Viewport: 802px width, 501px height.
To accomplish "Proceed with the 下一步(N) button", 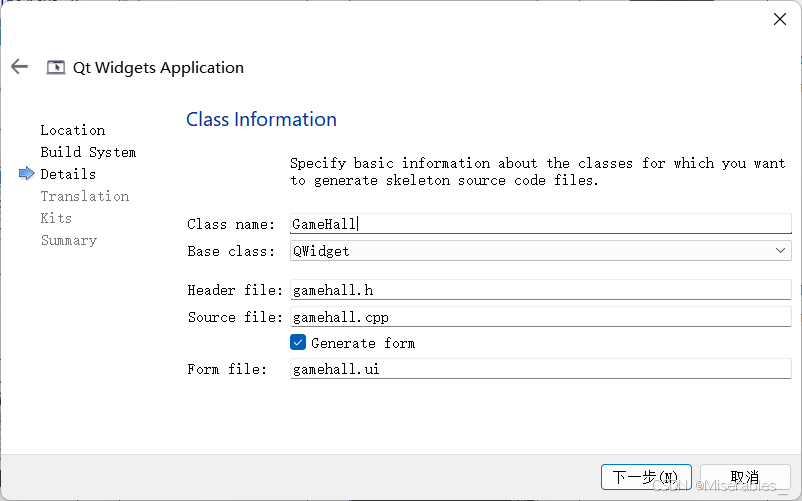I will [646, 477].
